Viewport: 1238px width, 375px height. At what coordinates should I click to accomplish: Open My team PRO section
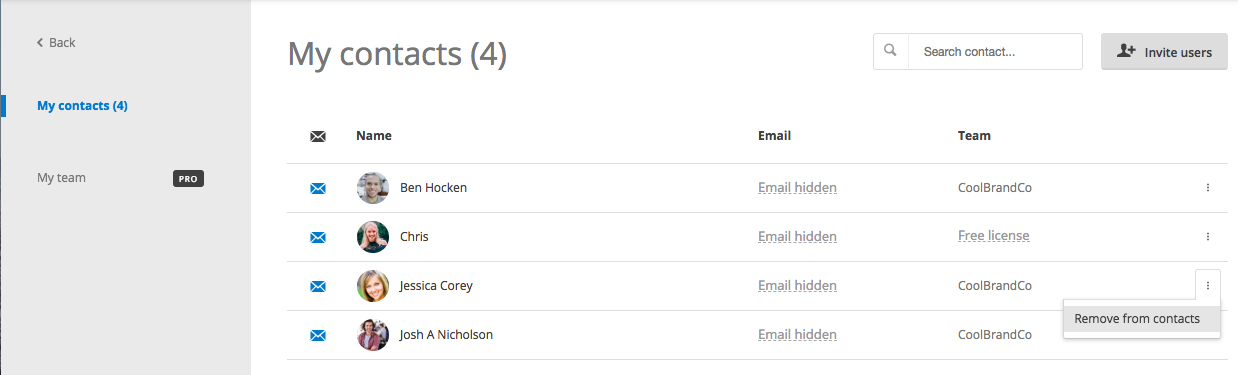120,178
